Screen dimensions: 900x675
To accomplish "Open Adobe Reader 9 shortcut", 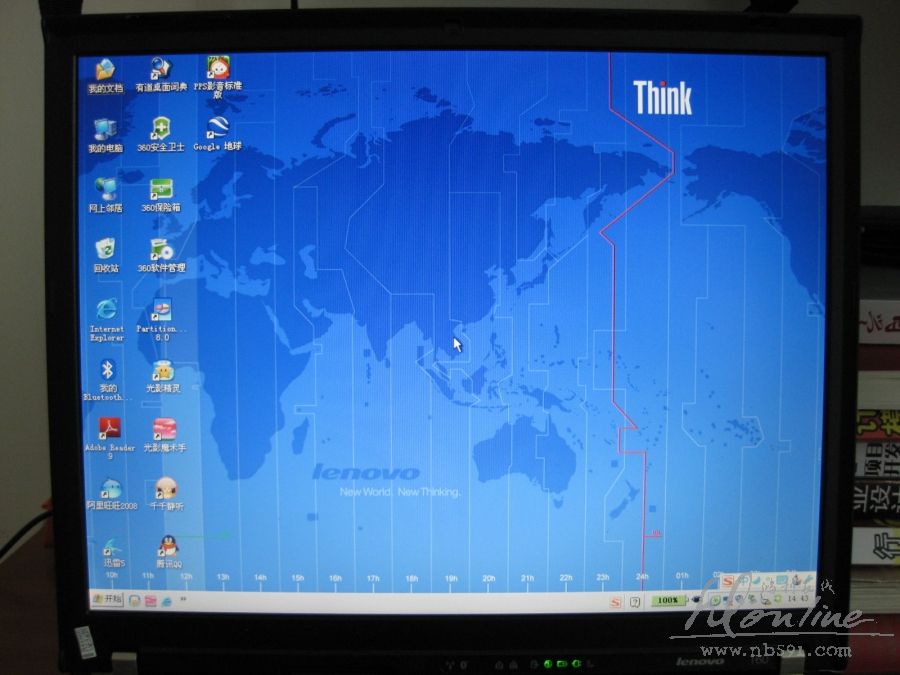I will click(x=110, y=439).
